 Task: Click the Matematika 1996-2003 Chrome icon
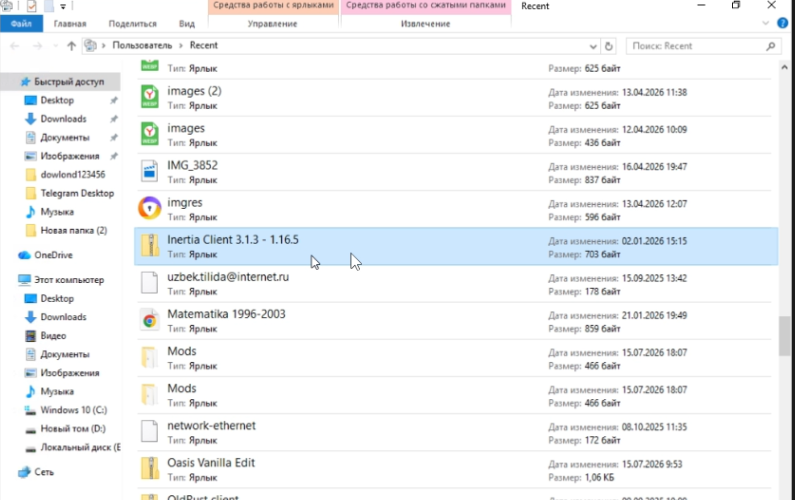(x=150, y=320)
